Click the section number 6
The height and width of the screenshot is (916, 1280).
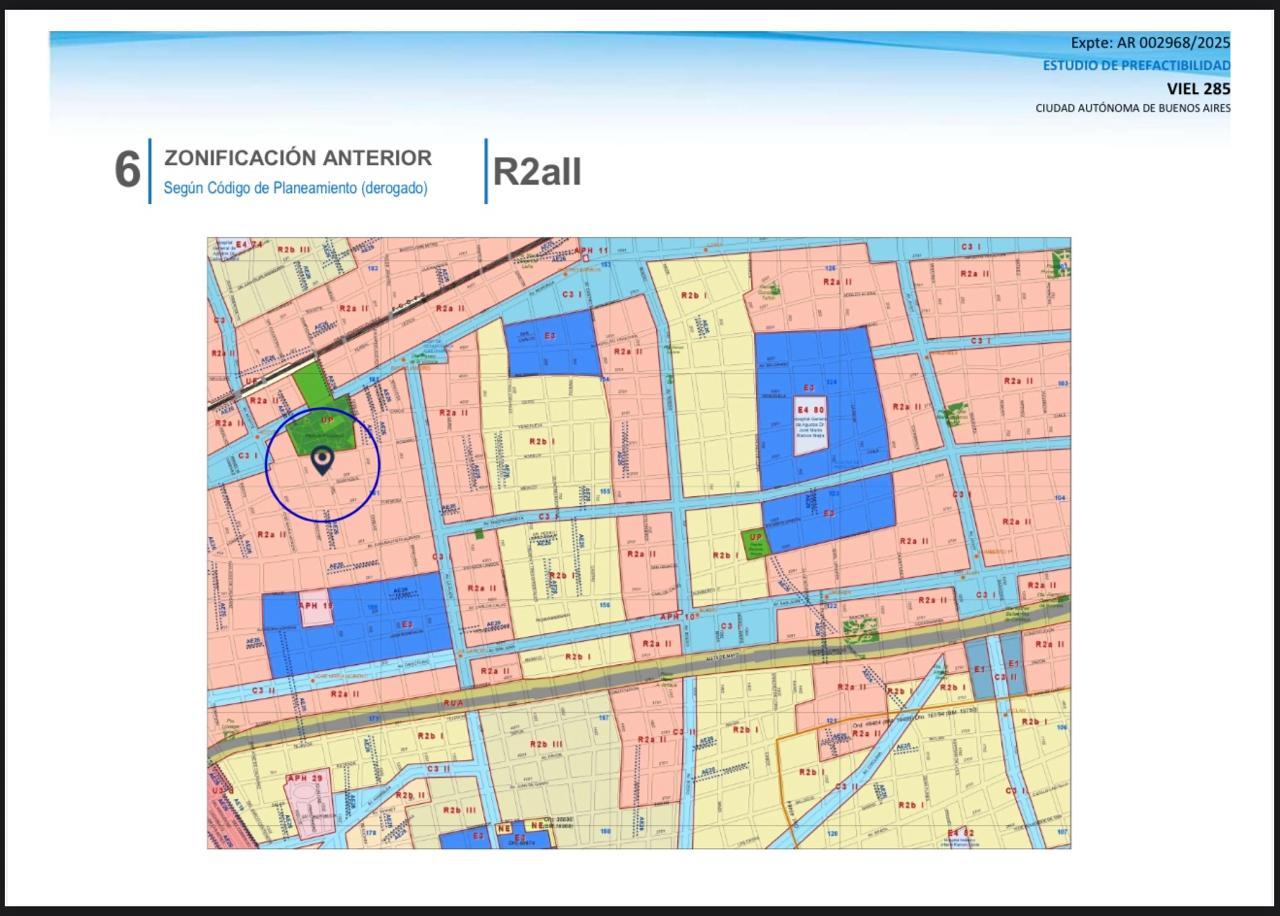[x=127, y=170]
